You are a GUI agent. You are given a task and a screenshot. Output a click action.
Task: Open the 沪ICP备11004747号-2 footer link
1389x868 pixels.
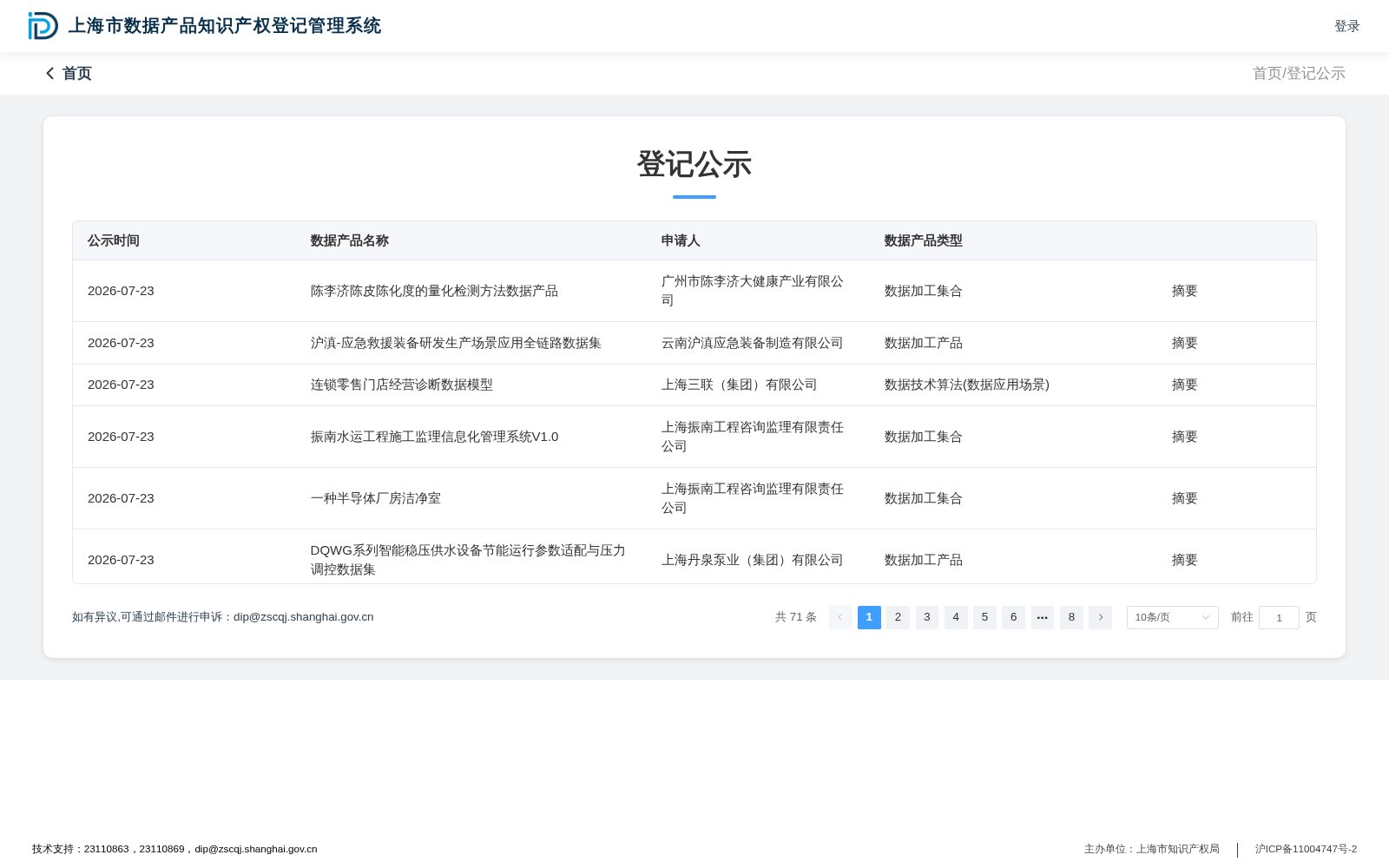tap(1306, 849)
